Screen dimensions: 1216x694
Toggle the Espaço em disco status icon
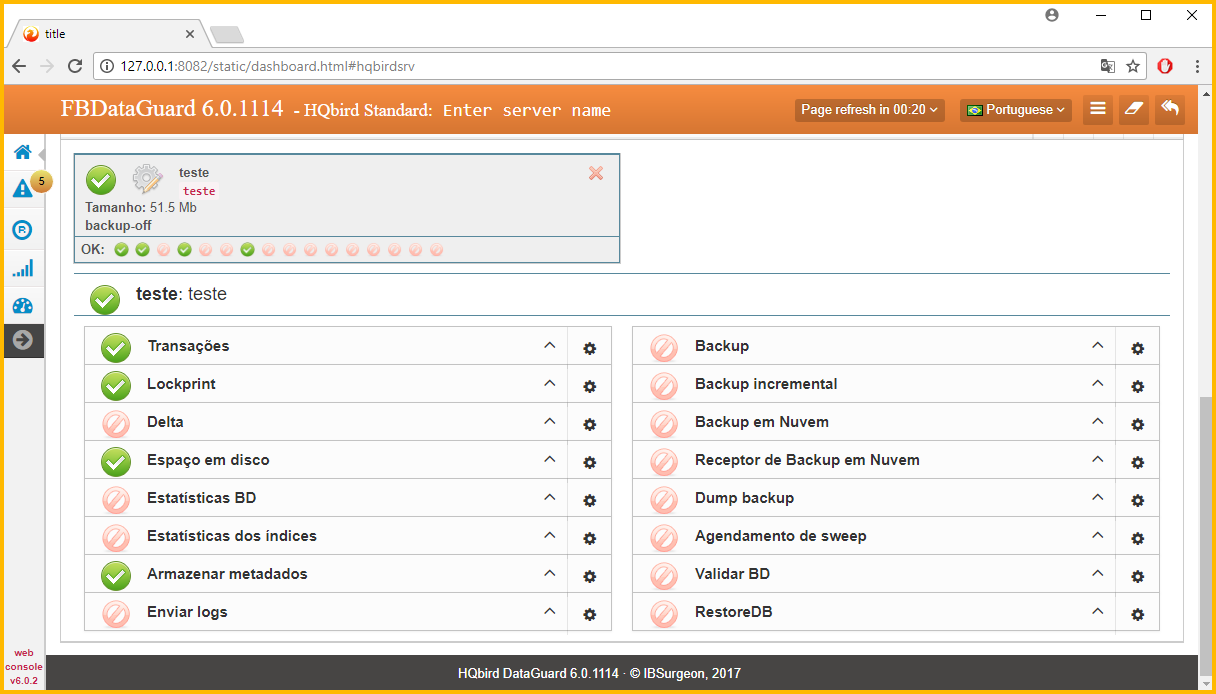[116, 462]
